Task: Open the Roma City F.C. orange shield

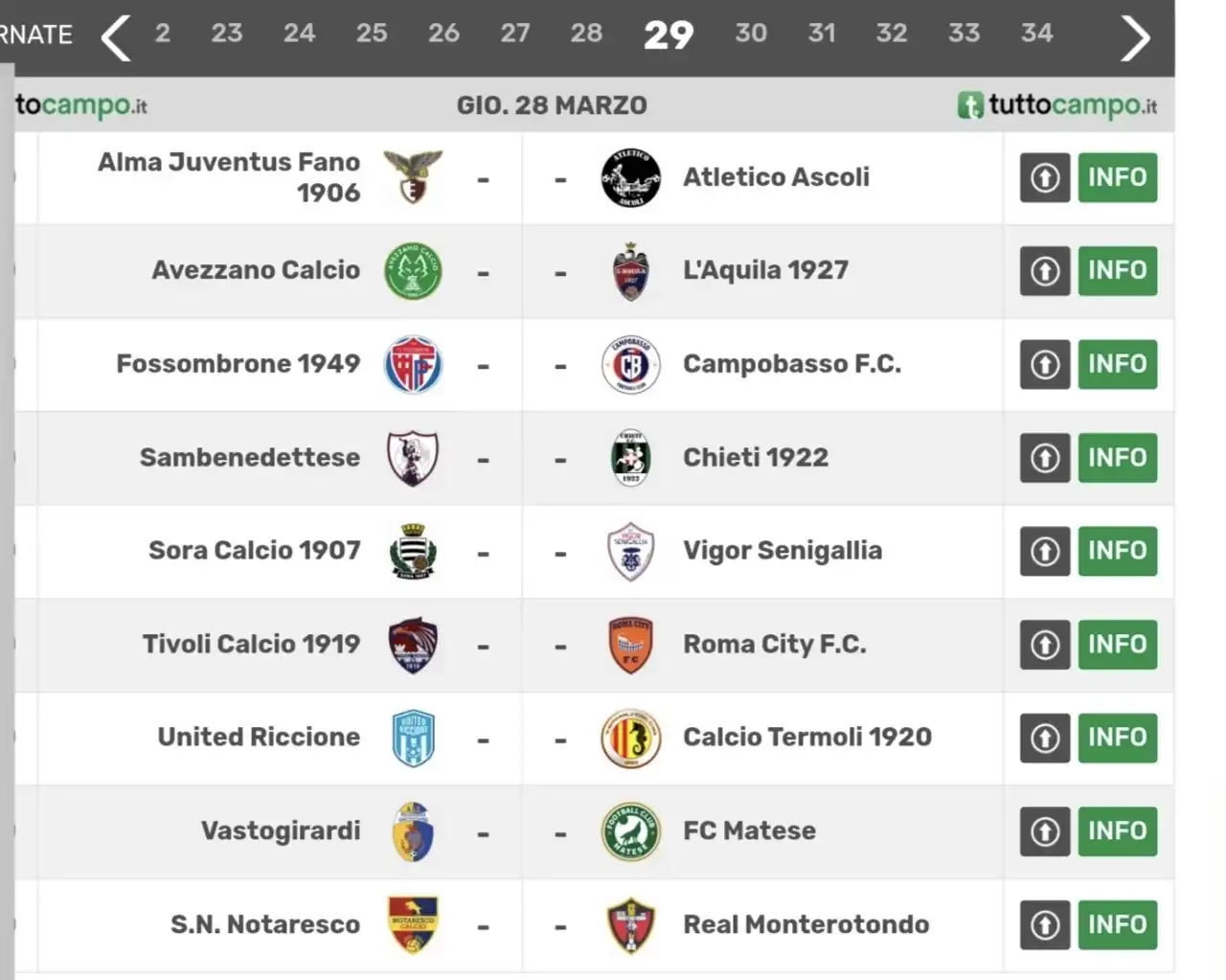Action: pyautogui.click(x=630, y=645)
